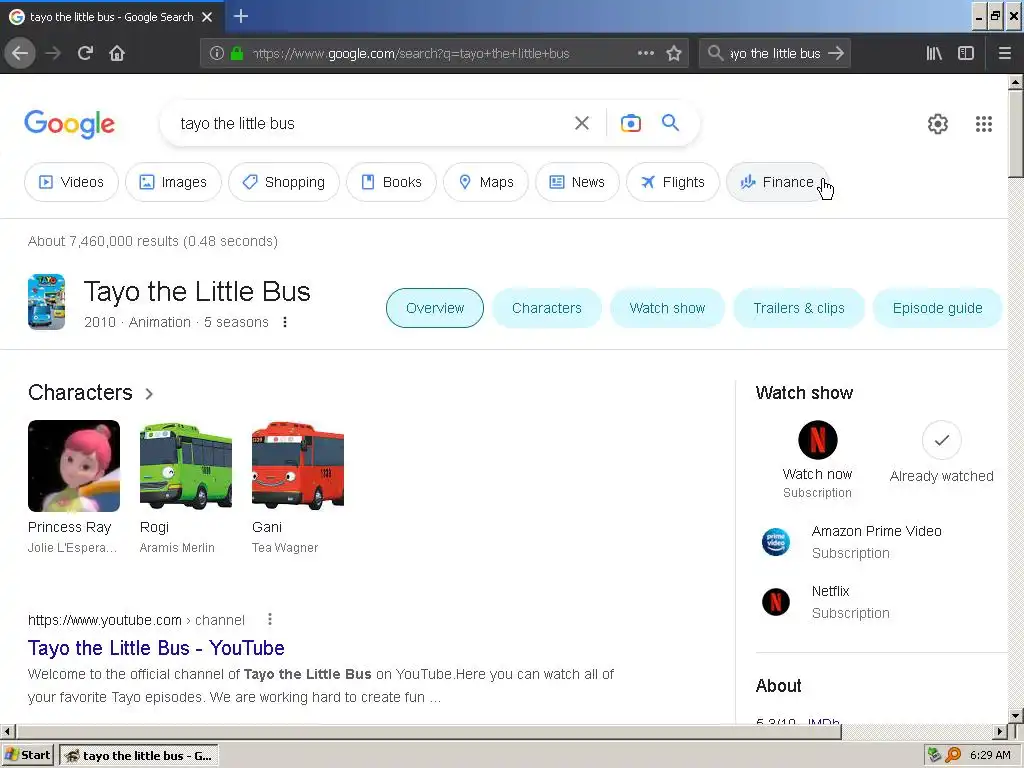Click the green padlock security icon
The image size is (1024, 768).
coord(237,53)
